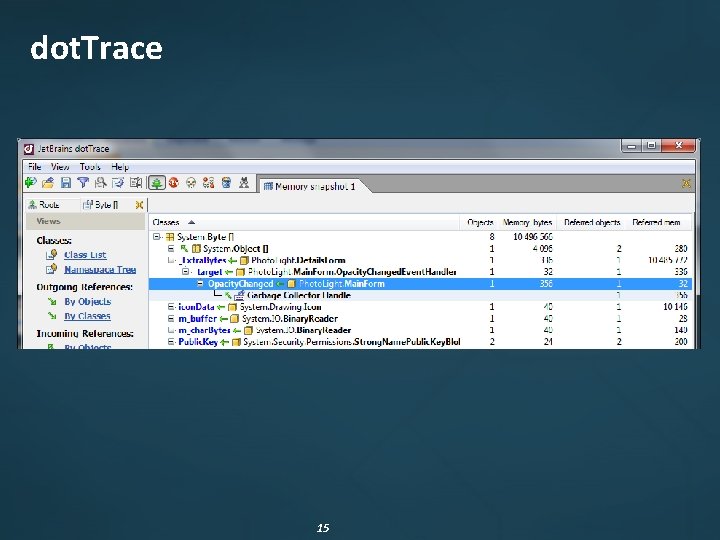Expand the System.Object [] node
The image size is (720, 540).
171,248
